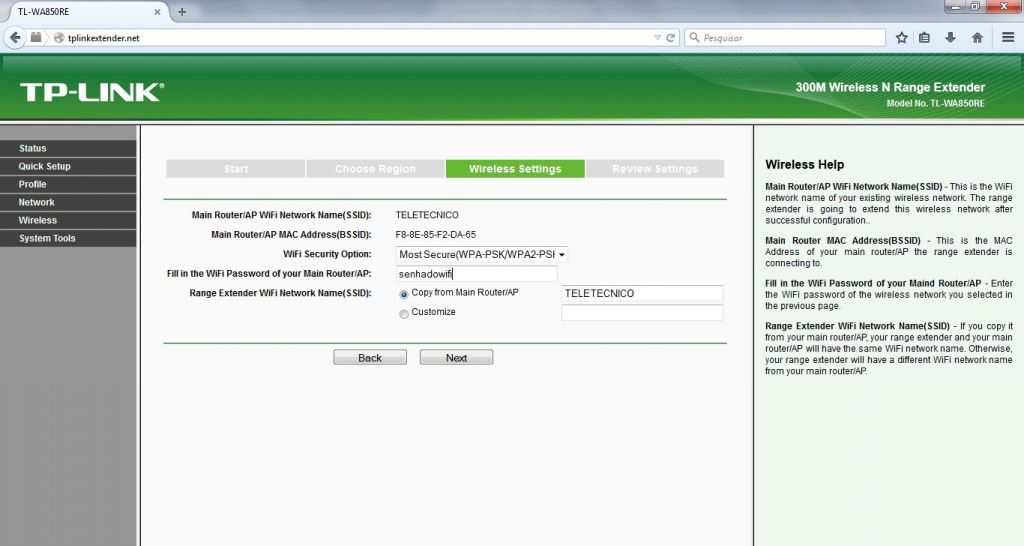Click the browser back arrow button
Viewport: 1024px width, 546px height.
point(15,37)
